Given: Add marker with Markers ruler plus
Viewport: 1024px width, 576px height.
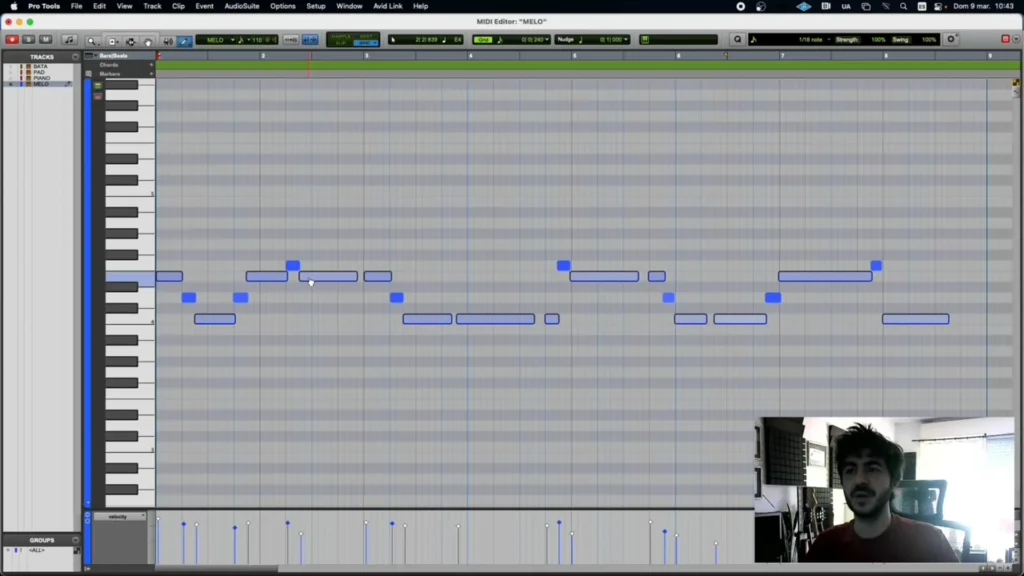Looking at the screenshot, I should [x=152, y=74].
